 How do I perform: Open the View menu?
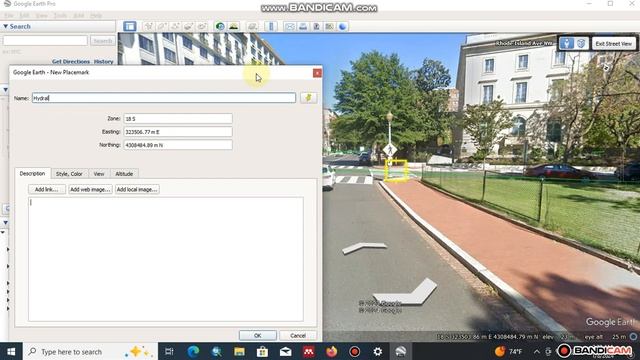click(x=42, y=16)
